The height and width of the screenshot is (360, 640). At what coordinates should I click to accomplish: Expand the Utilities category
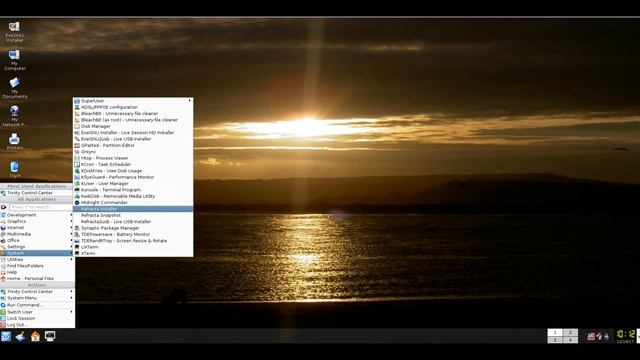click(37, 260)
